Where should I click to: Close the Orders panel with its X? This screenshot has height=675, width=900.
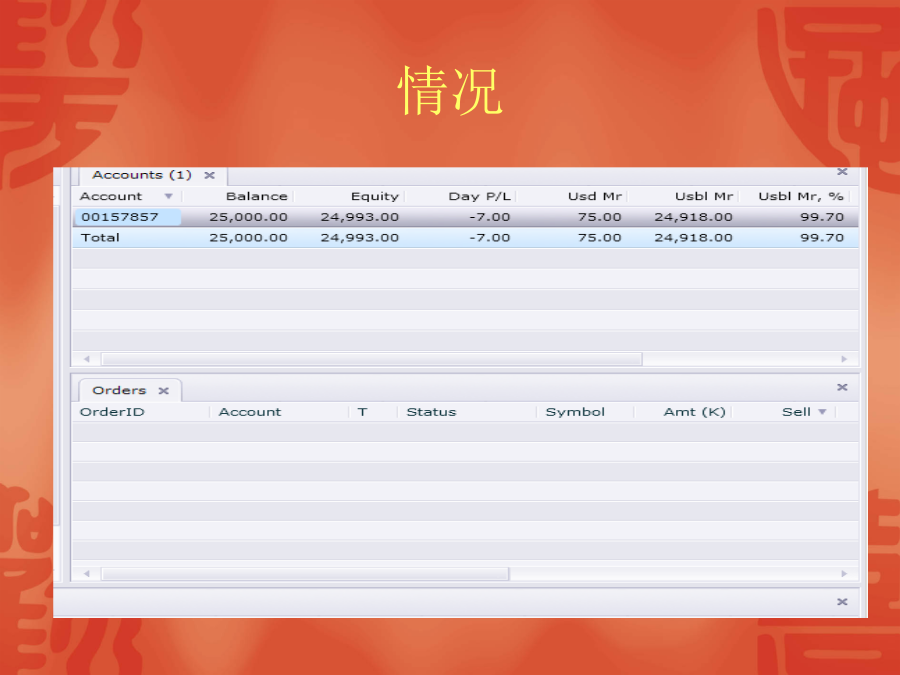click(842, 387)
